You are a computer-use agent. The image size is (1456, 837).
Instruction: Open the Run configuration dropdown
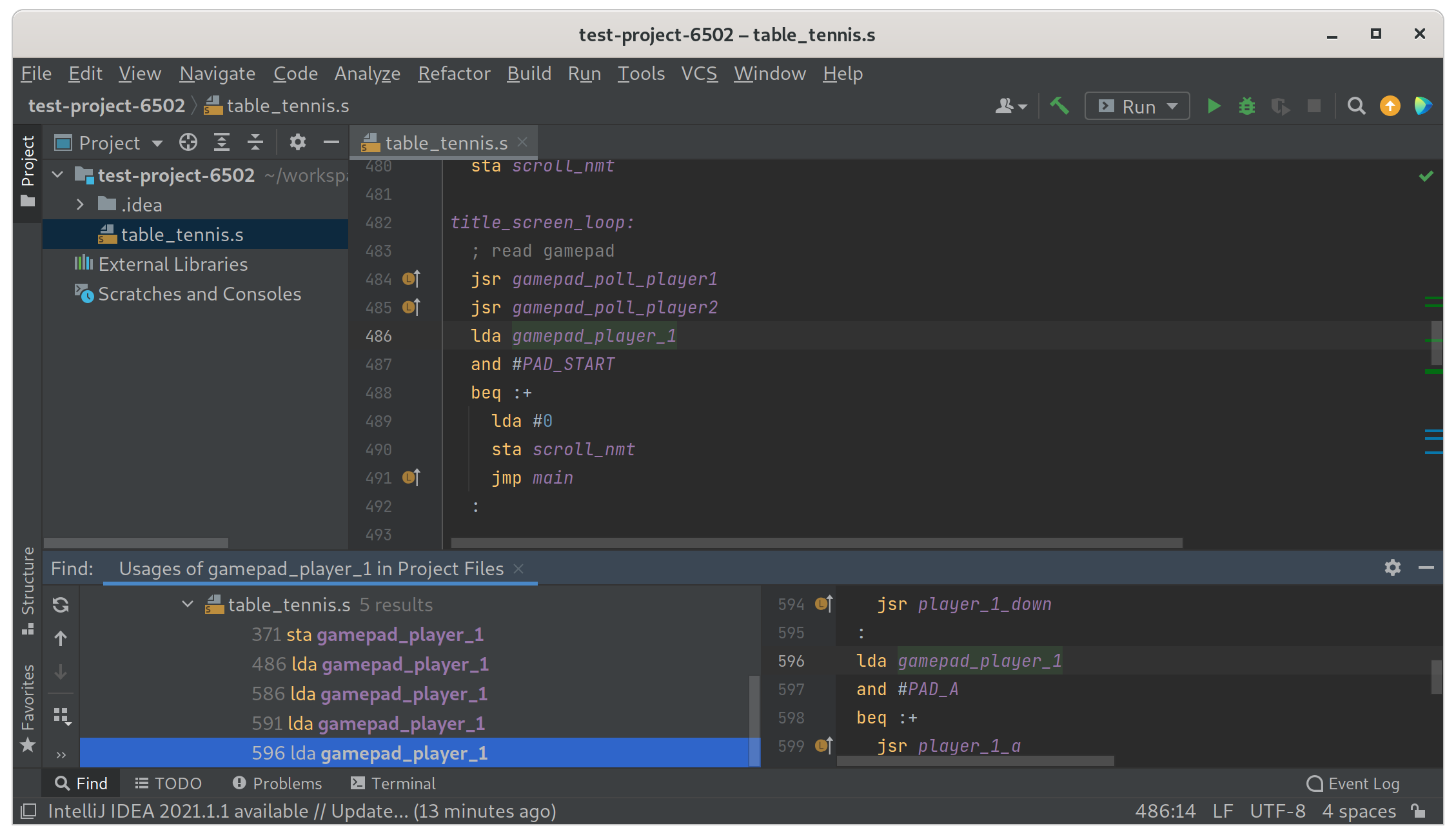coord(1137,106)
